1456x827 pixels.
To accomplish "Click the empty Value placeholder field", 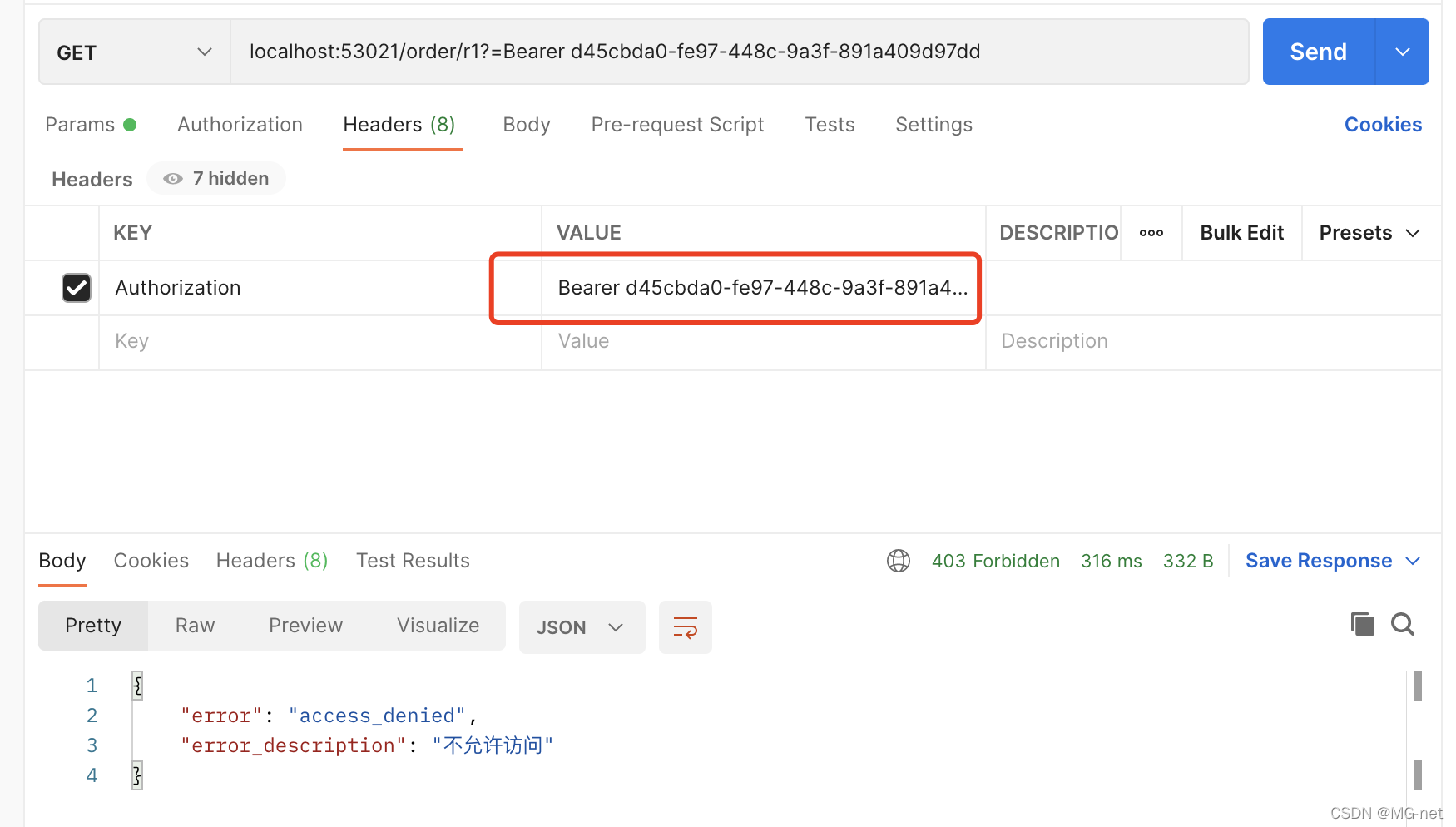I will [x=763, y=342].
